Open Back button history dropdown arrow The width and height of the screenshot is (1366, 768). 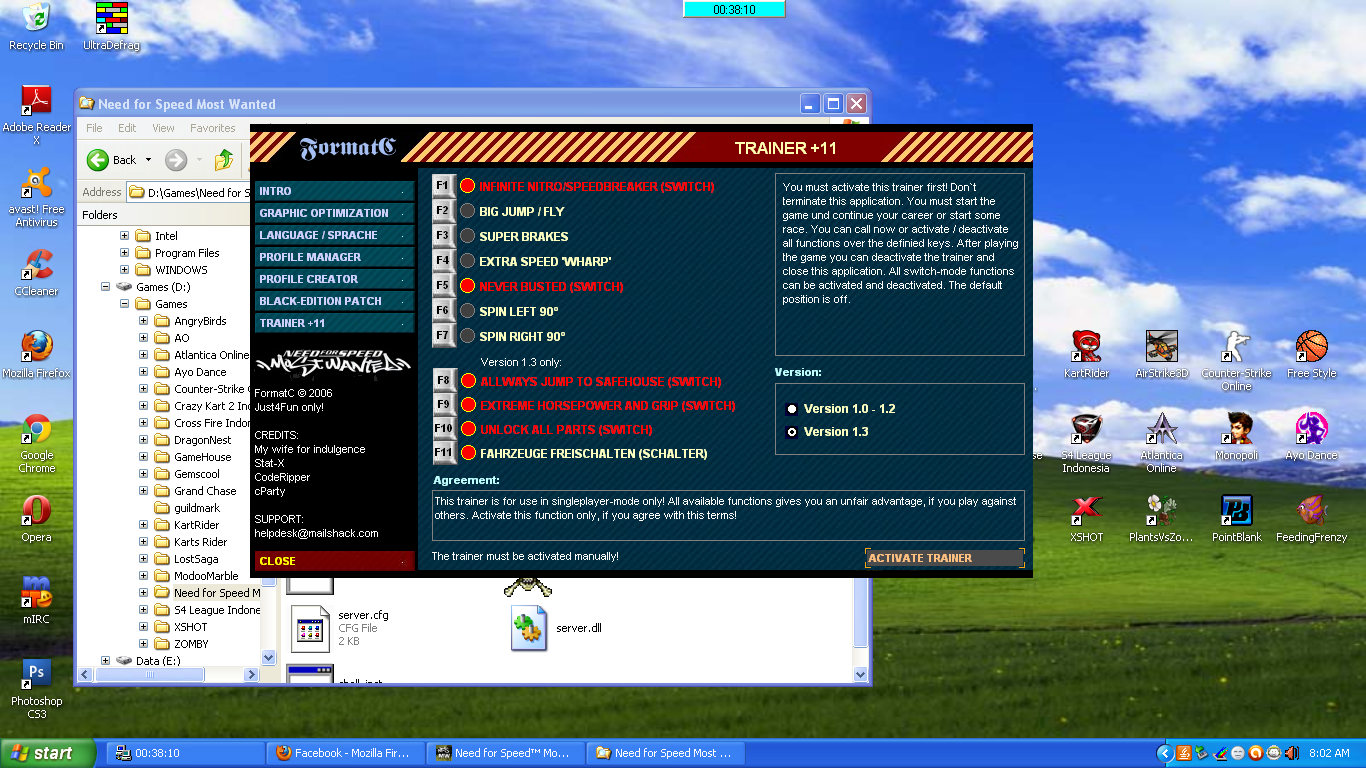pyautogui.click(x=148, y=160)
